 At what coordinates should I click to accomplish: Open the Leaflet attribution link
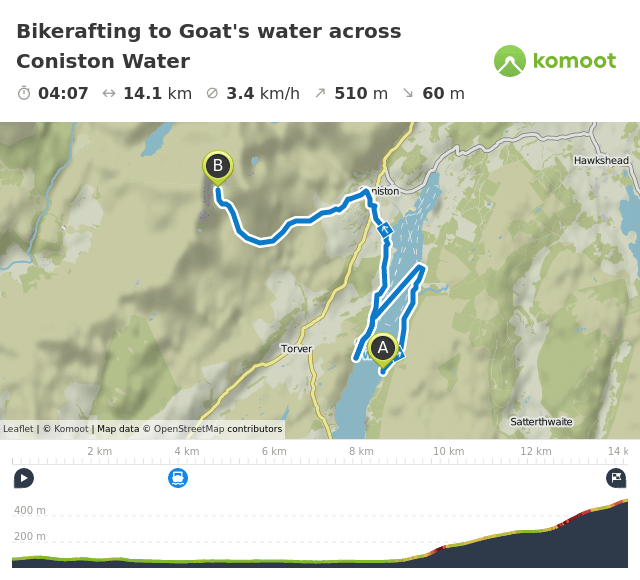pyautogui.click(x=18, y=429)
